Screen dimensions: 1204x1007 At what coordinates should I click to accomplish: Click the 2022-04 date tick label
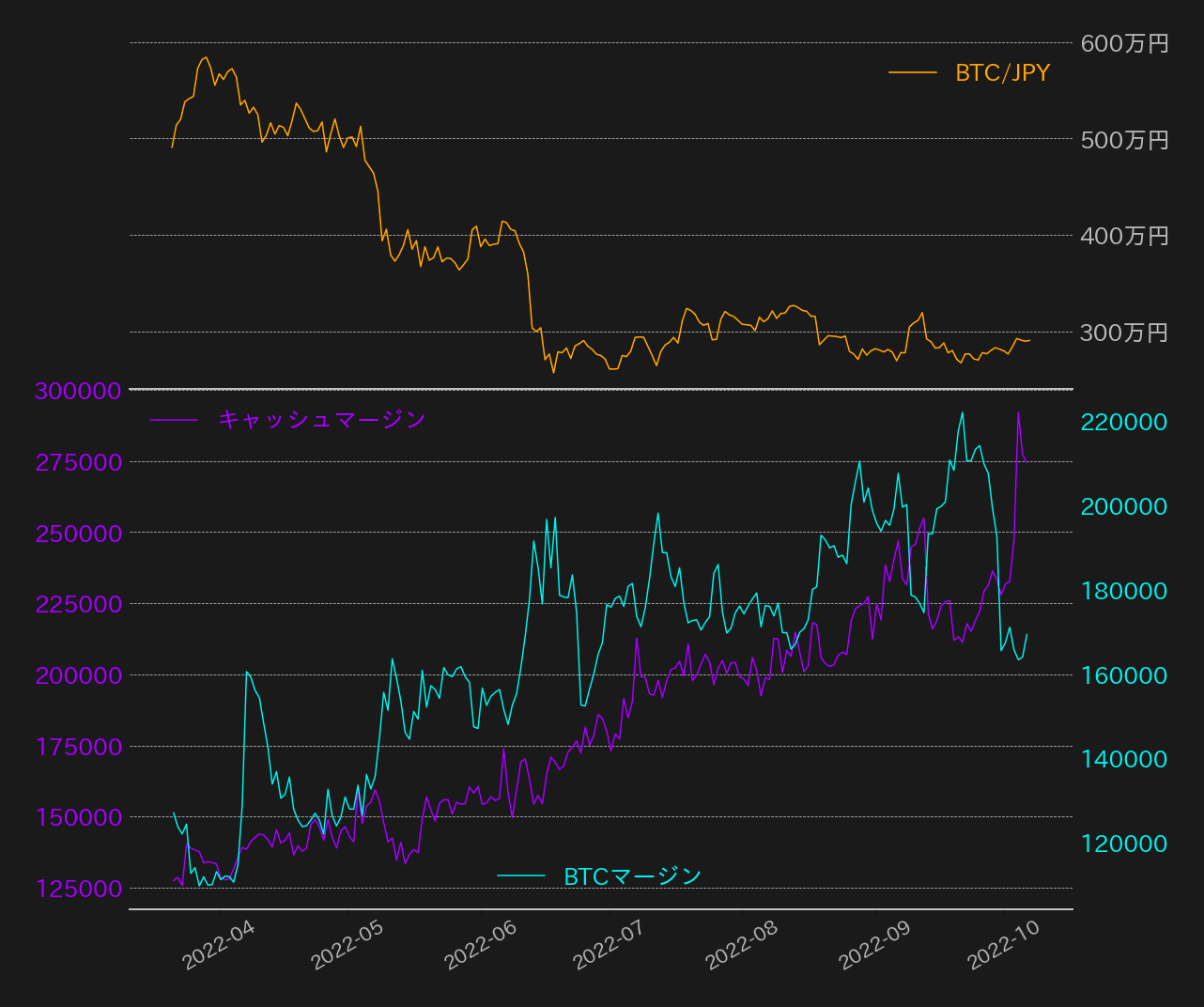tap(219, 944)
